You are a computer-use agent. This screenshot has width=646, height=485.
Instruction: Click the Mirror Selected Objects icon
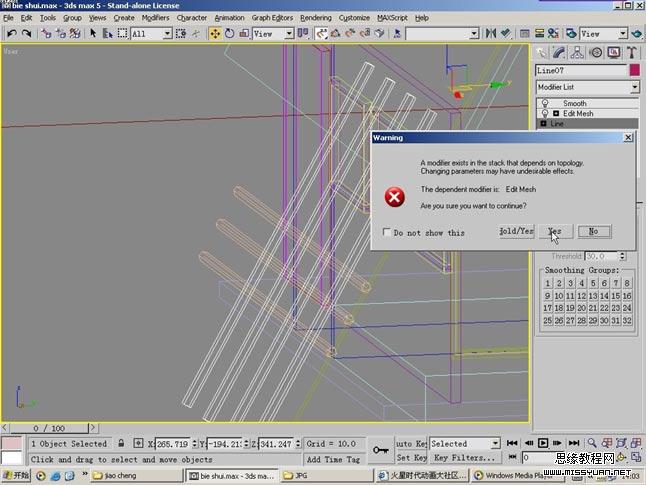(490, 33)
